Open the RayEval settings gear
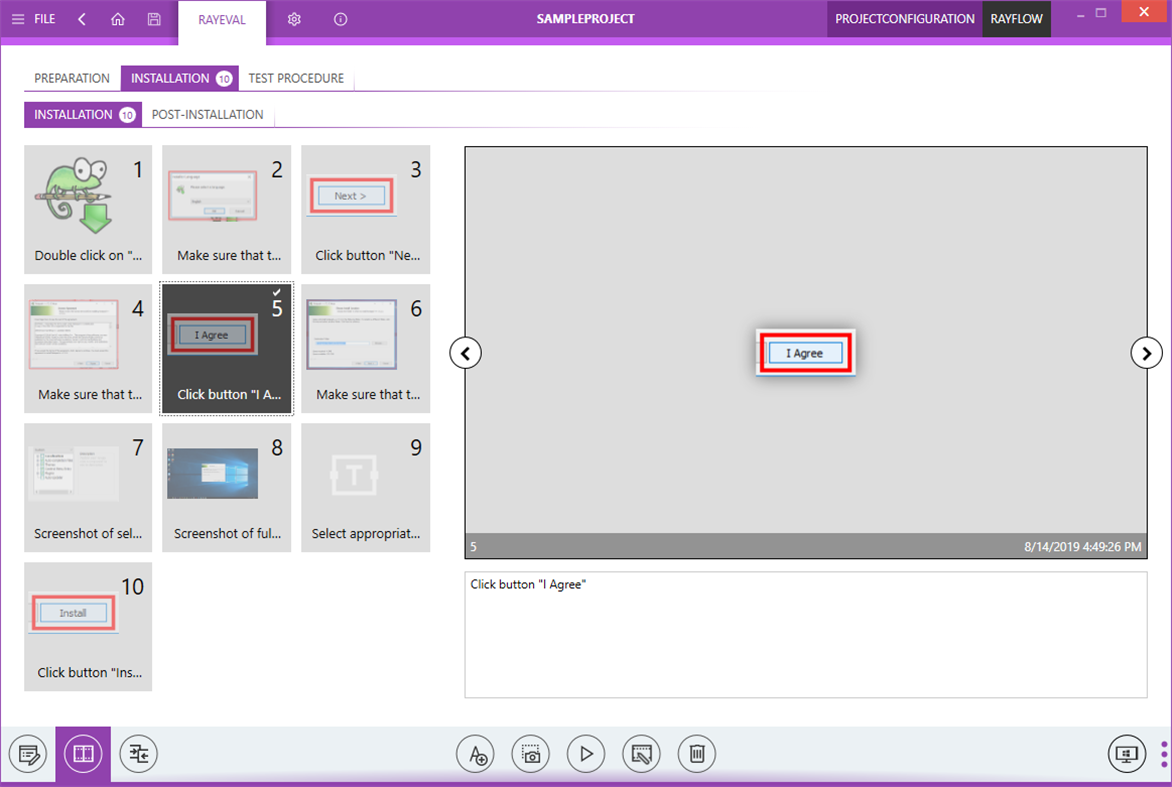 [x=294, y=18]
